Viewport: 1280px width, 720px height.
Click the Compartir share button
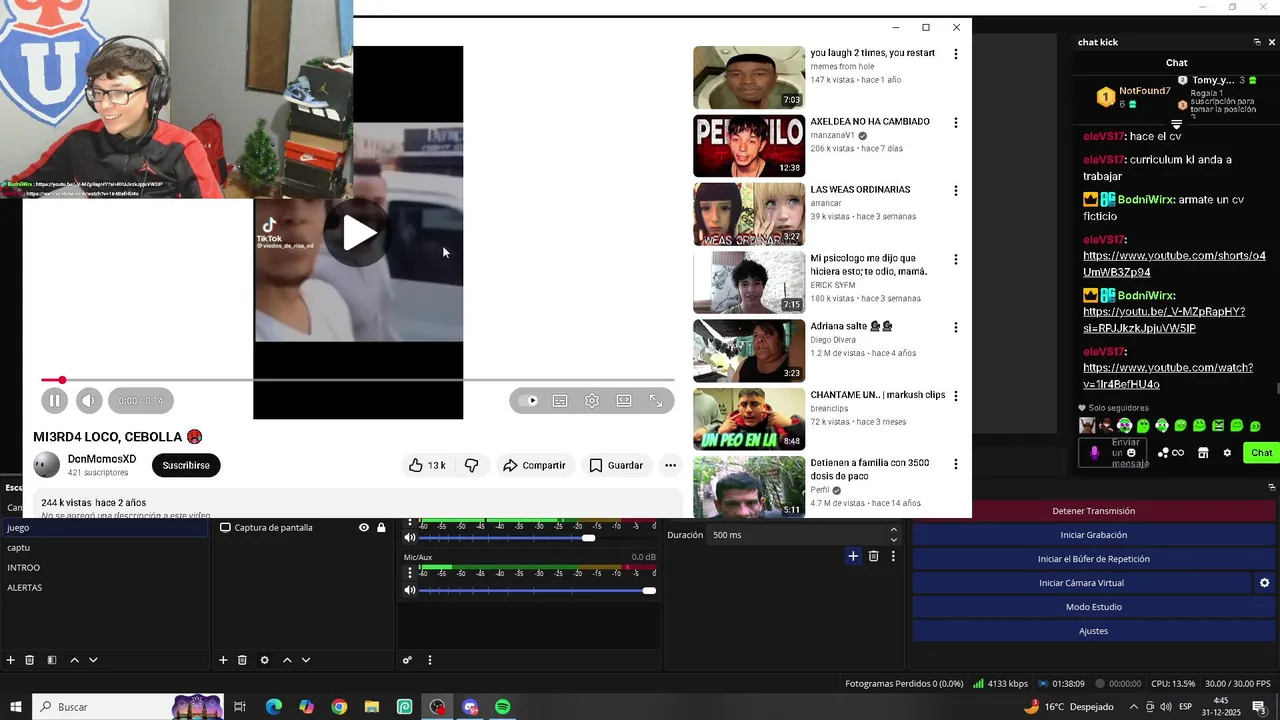point(534,465)
